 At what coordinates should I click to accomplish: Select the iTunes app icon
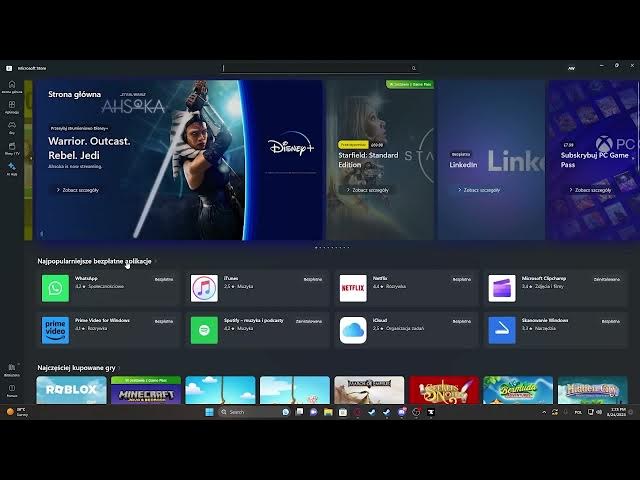[204, 288]
